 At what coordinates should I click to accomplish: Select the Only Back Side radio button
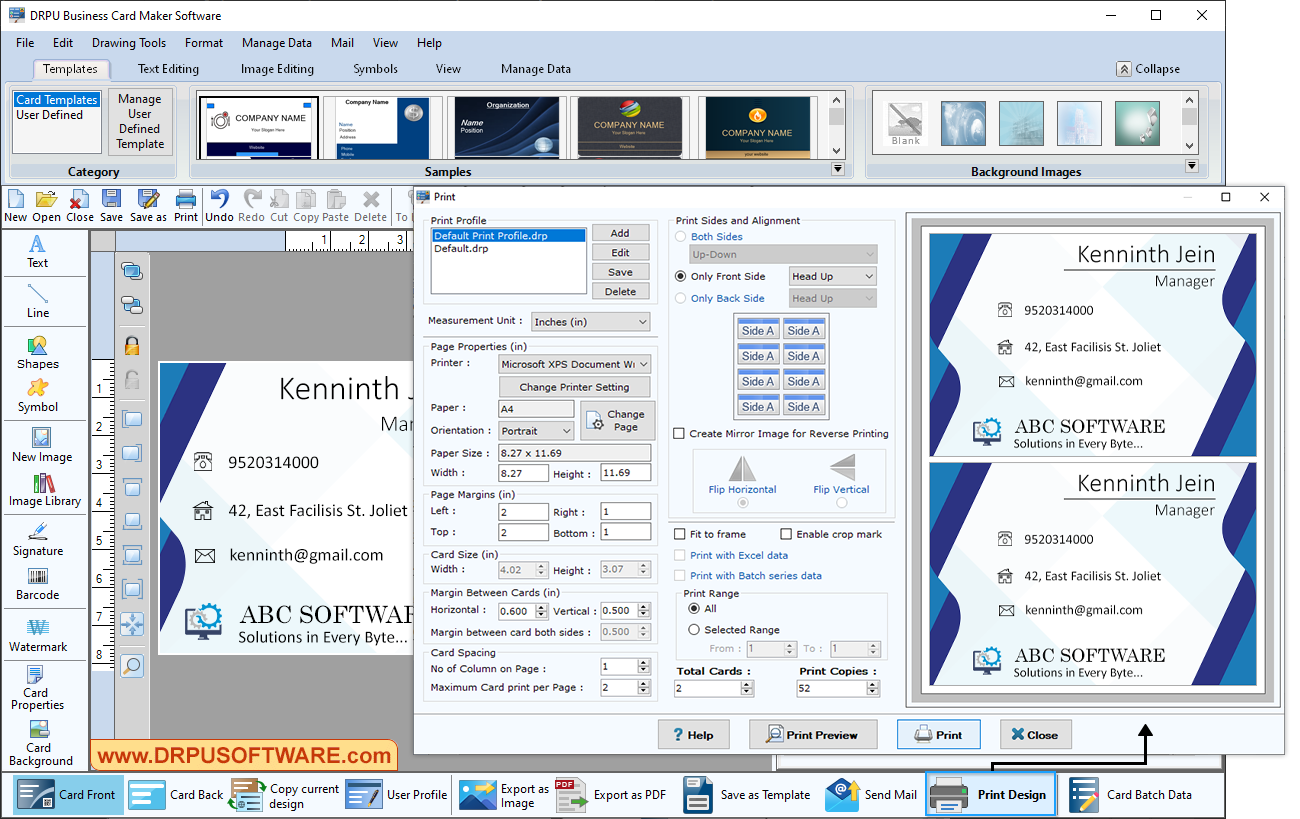[680, 297]
